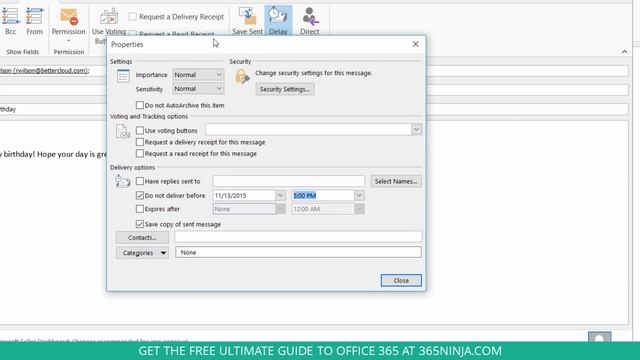Image resolution: width=640 pixels, height=360 pixels.
Task: Click the Have replies sent to text field
Action: click(x=289, y=181)
